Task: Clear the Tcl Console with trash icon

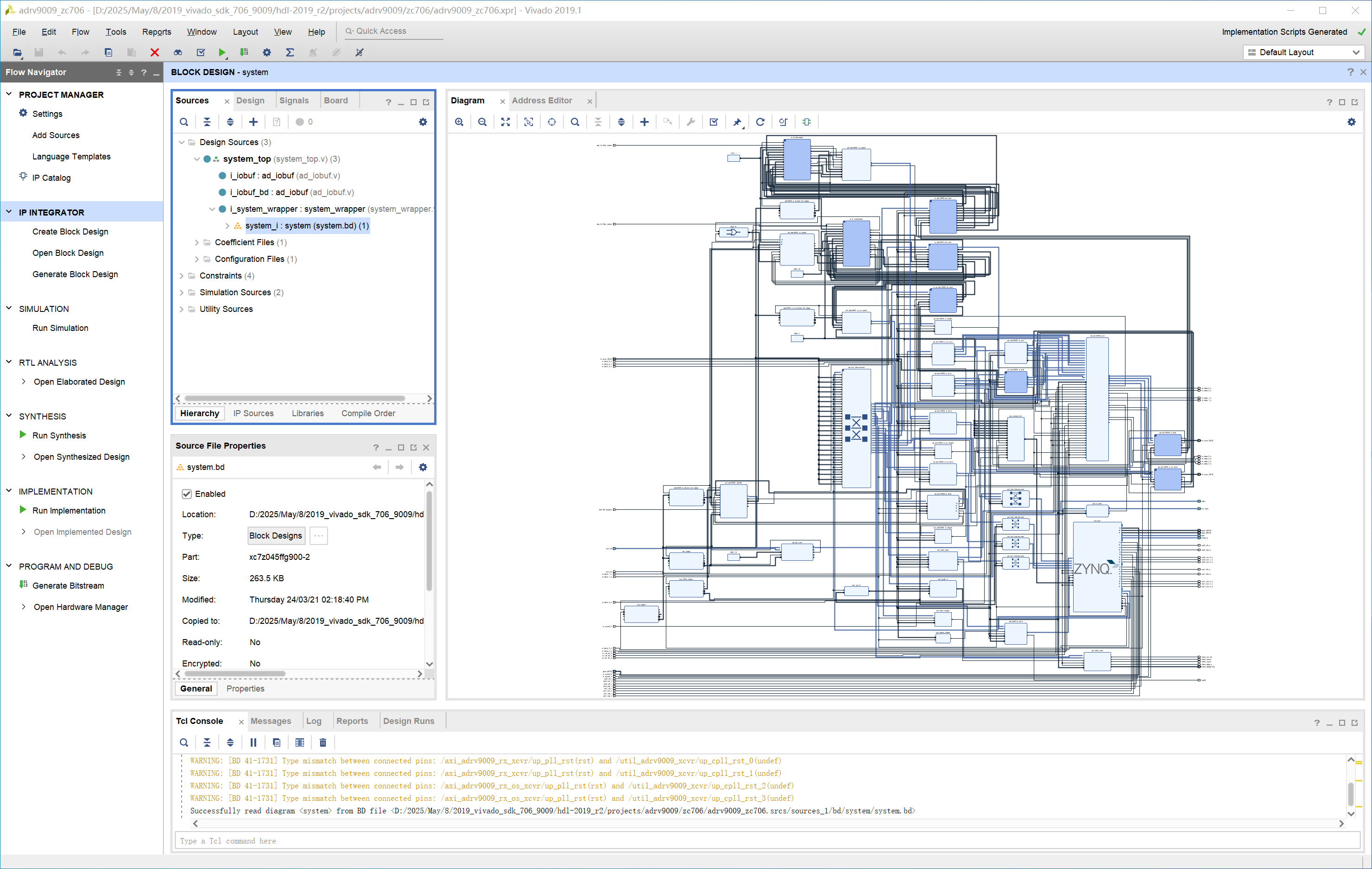Action: click(323, 742)
